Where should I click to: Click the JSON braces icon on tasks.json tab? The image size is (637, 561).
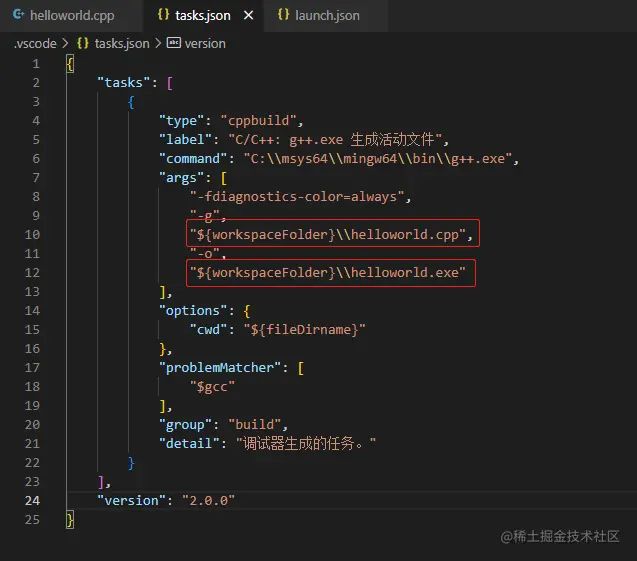[x=163, y=15]
